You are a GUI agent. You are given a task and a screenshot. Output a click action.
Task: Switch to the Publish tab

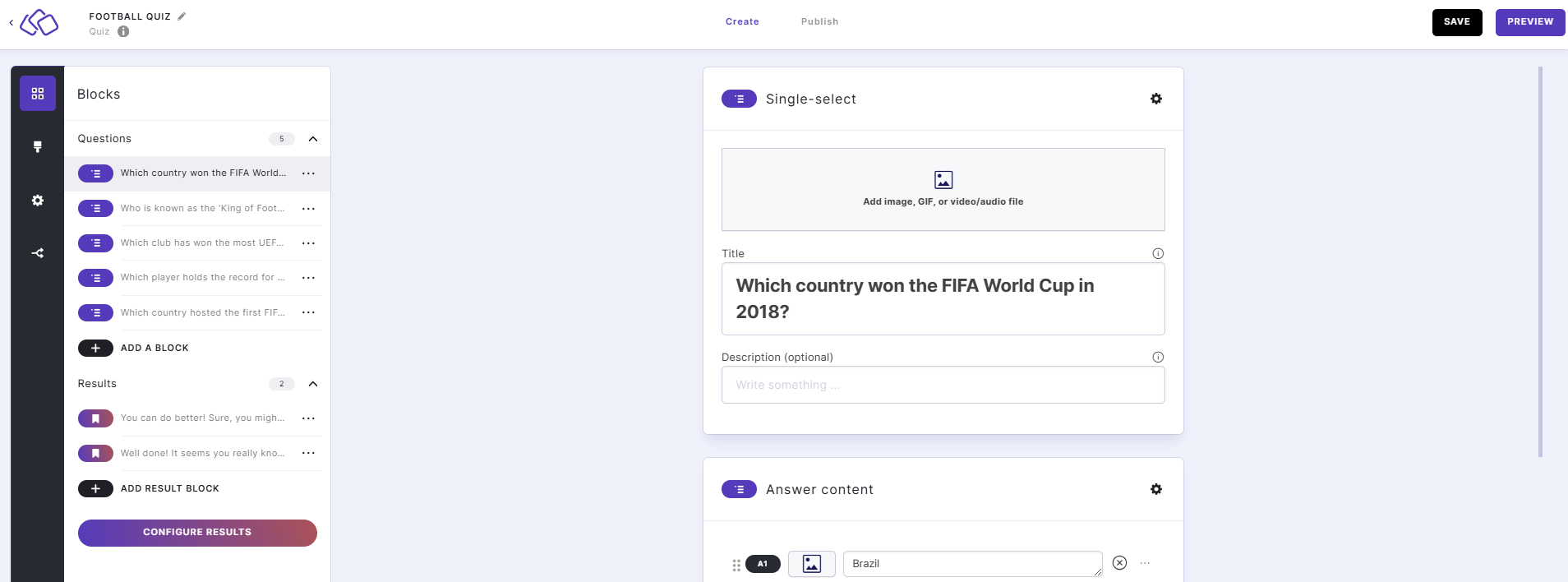pos(819,22)
